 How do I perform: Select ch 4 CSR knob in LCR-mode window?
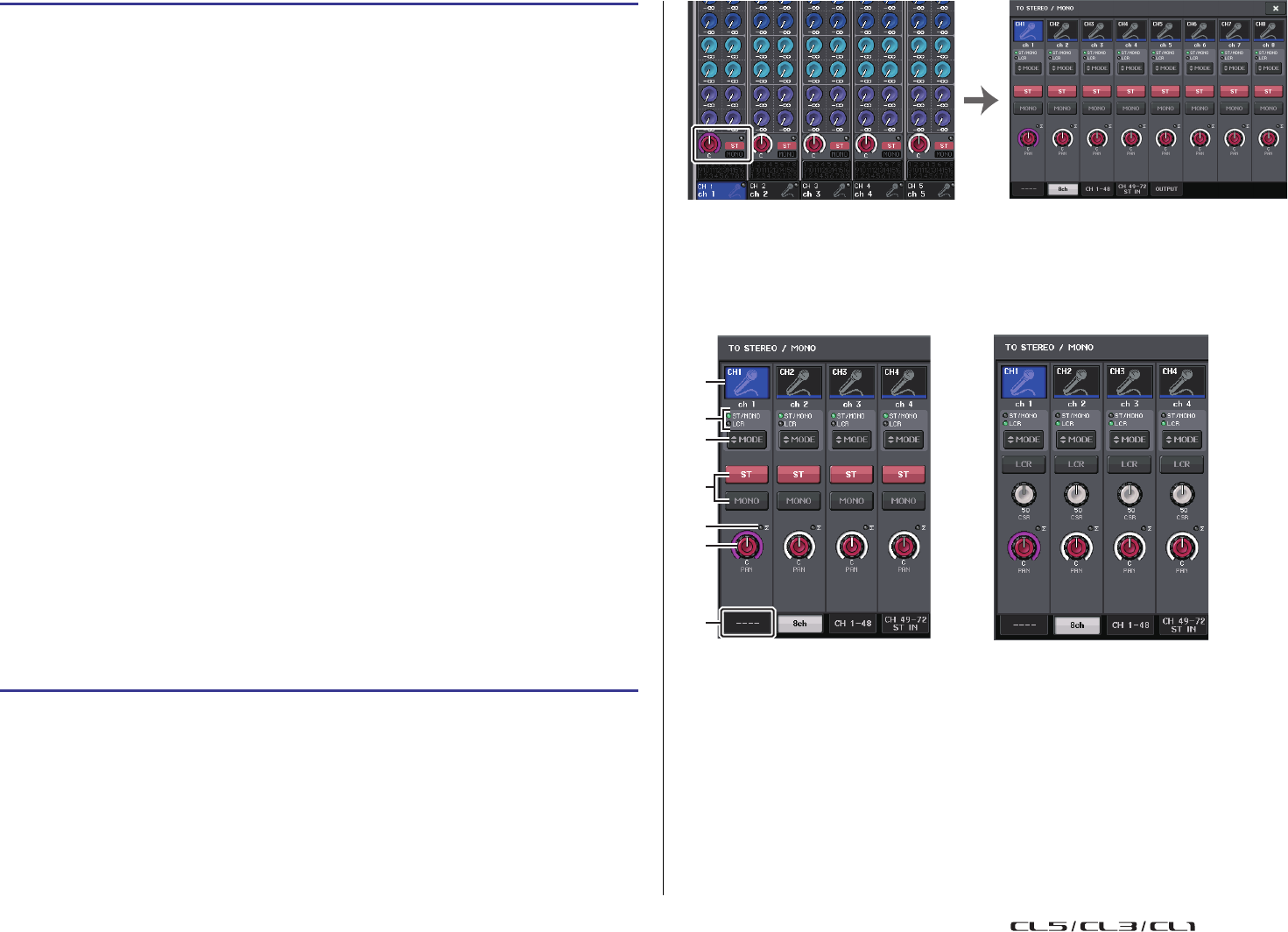(x=1182, y=495)
